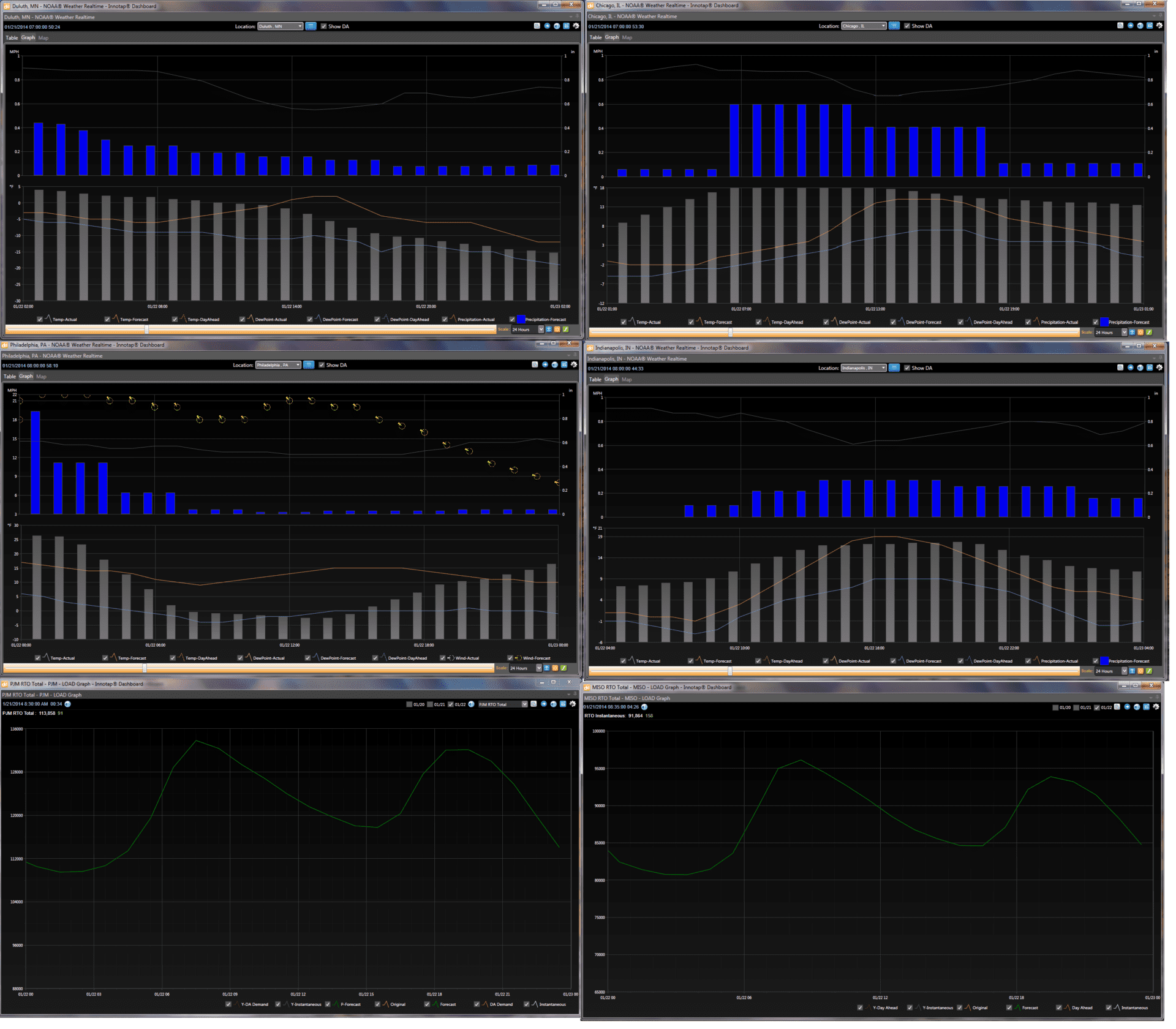
Task: Click the orange icon in Duluth scale bar
Action: (557, 330)
